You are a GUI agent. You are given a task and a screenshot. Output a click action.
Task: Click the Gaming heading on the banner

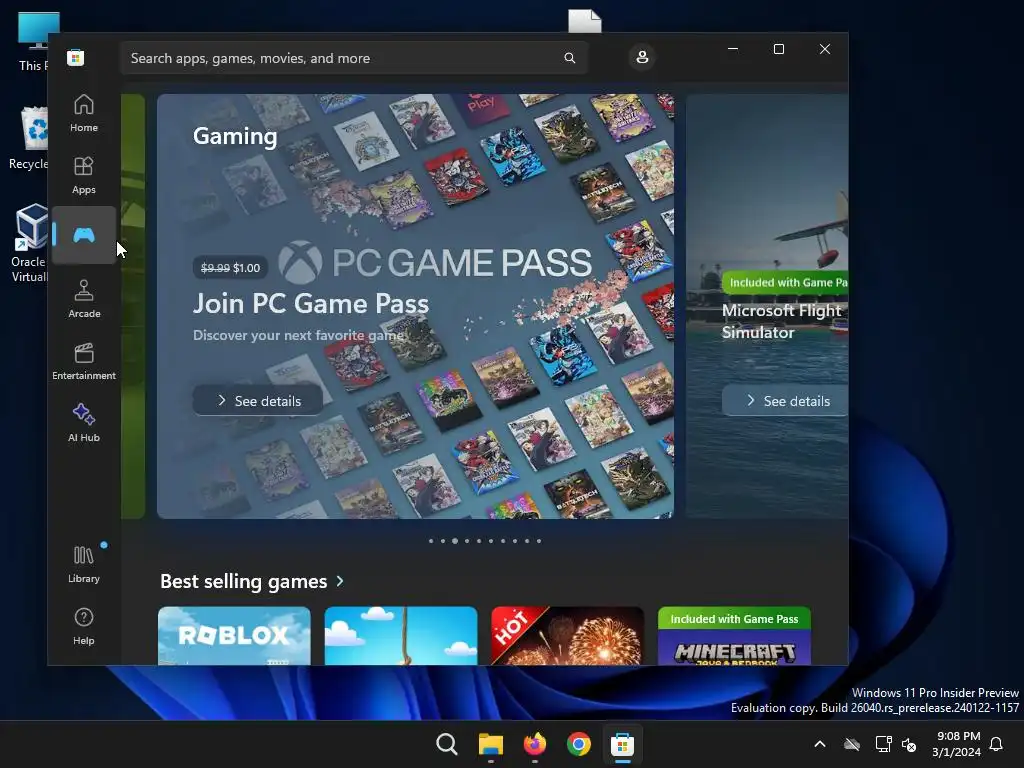235,136
